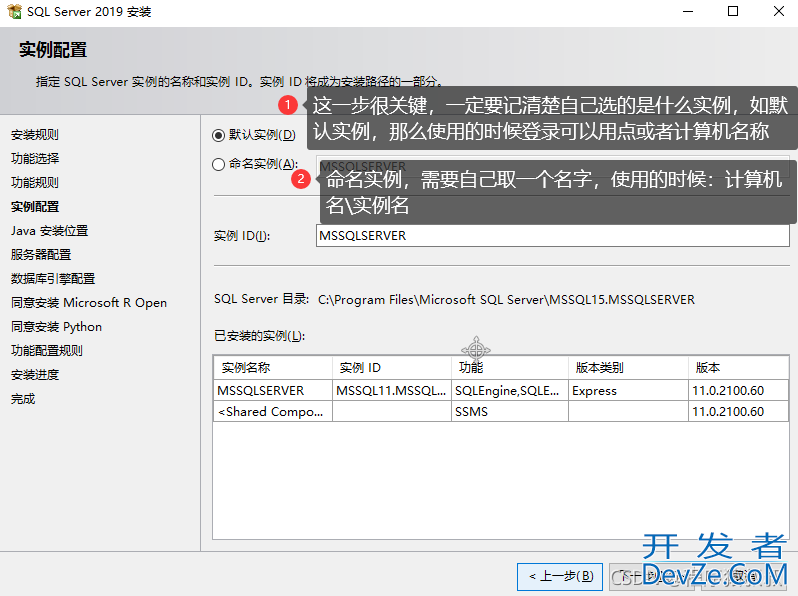This screenshot has height=596, width=798.
Task: Select 同意安装 Python step
Action: click(56, 327)
